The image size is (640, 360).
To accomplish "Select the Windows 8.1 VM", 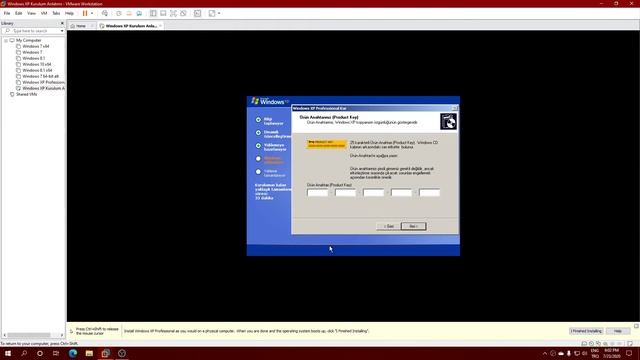I will click(33, 58).
